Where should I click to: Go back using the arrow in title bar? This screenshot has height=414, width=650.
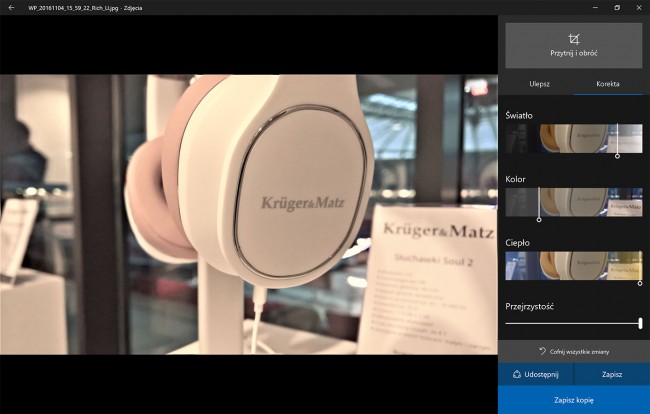click(11, 7)
